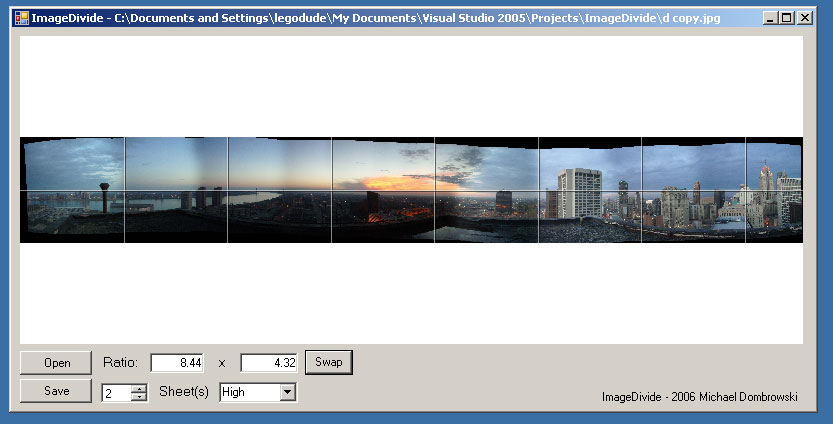
Task: Edit the 8.44 ratio width field
Action: click(177, 363)
